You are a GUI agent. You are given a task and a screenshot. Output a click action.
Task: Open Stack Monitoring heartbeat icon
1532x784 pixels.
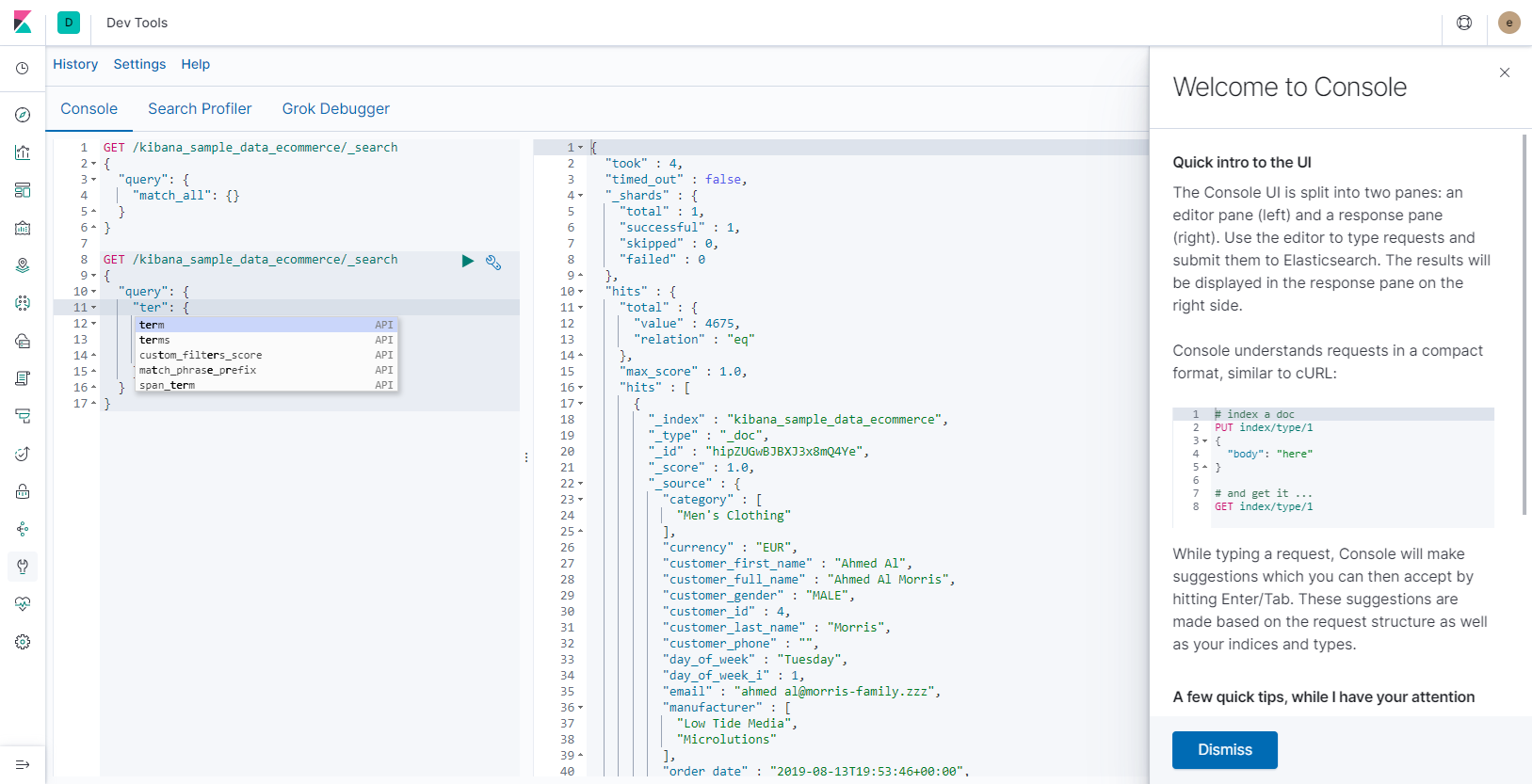[23, 604]
